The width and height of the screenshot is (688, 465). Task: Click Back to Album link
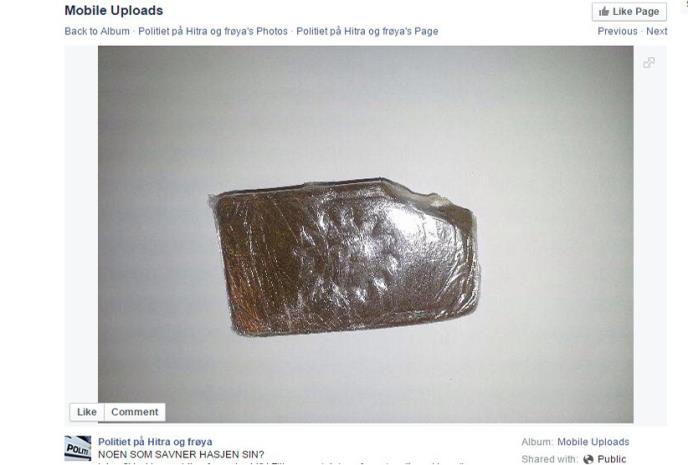[97, 31]
